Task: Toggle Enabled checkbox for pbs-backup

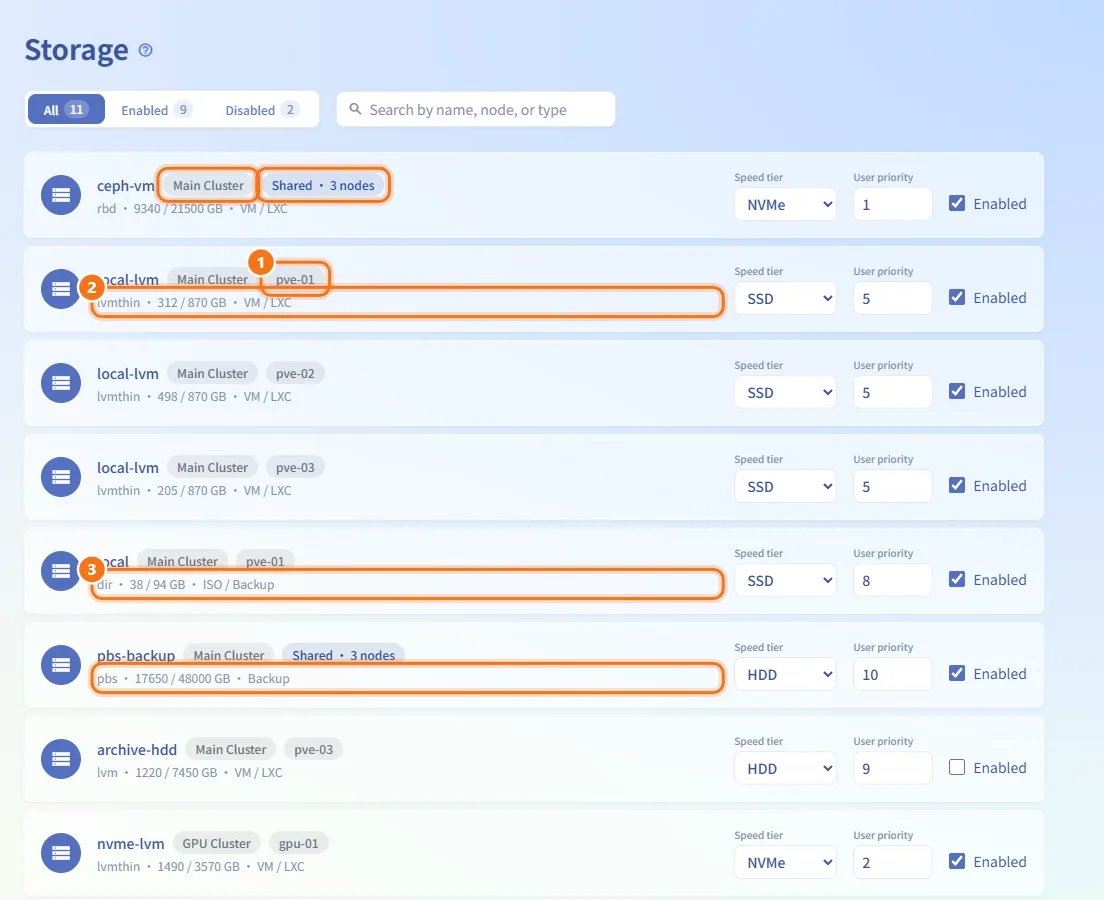Action: click(x=957, y=673)
